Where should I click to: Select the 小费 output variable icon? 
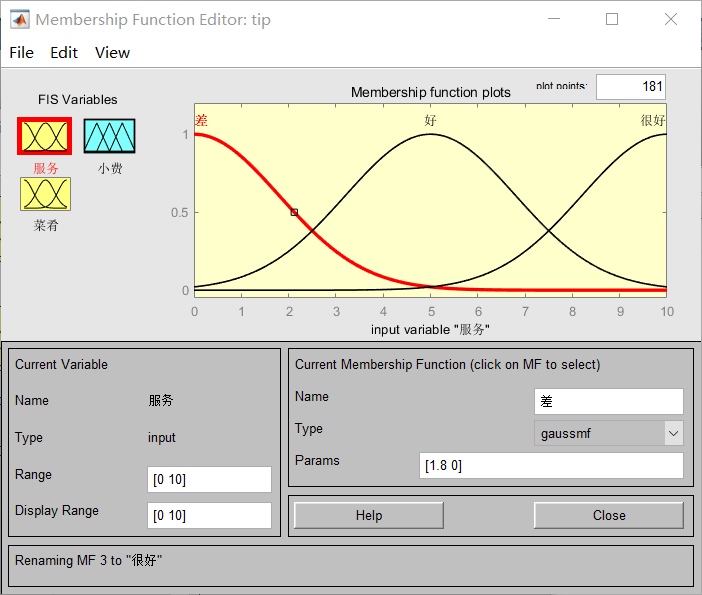109,136
